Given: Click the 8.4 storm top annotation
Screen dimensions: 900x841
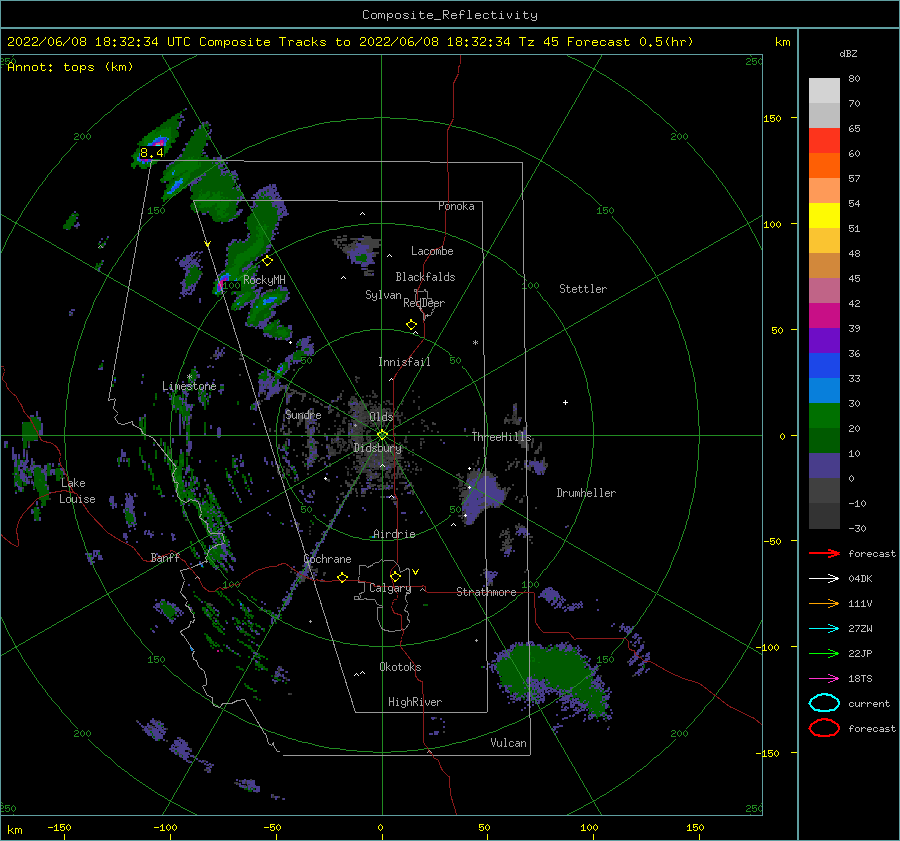Looking at the screenshot, I should click(152, 153).
